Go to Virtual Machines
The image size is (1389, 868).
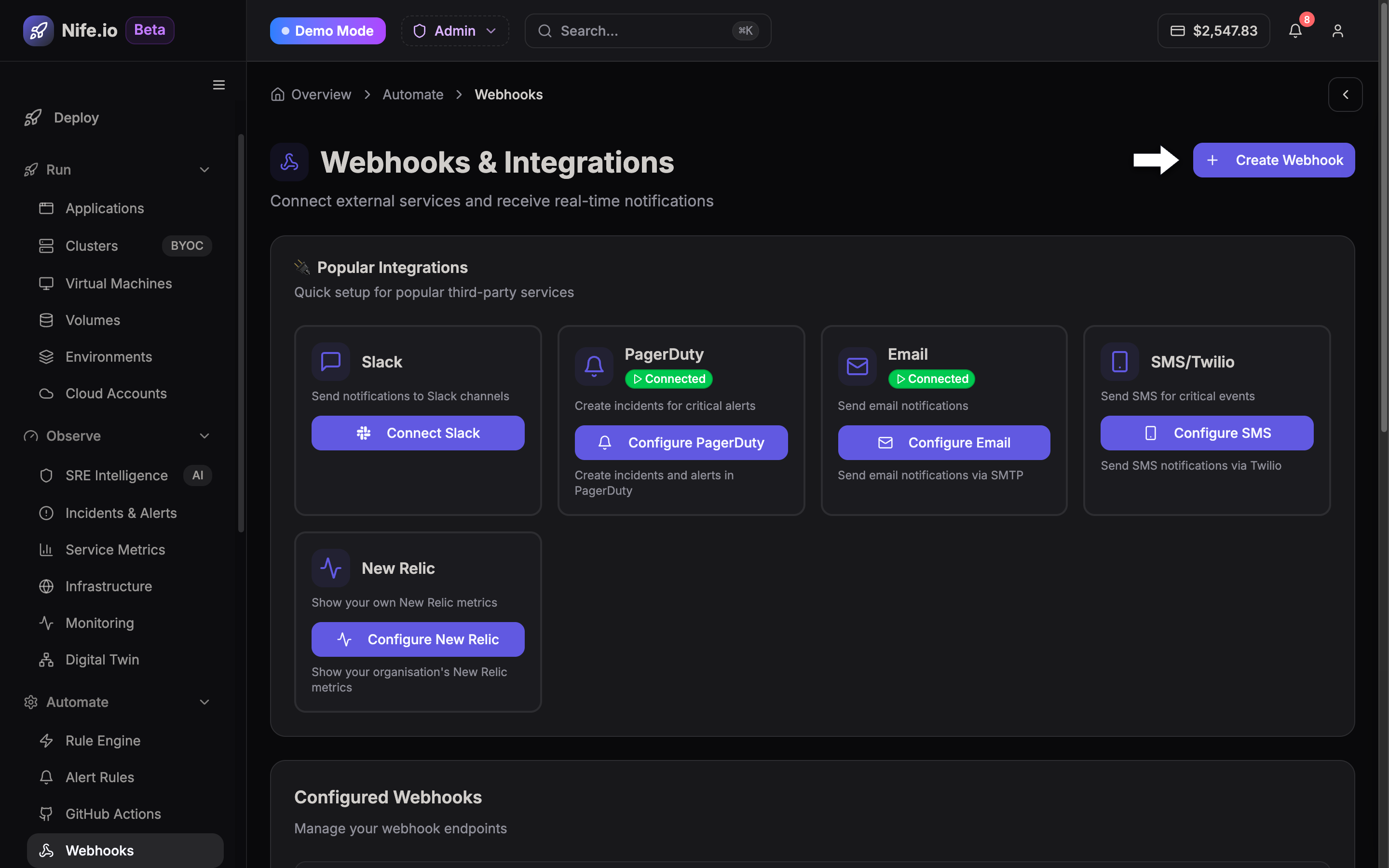coord(125,284)
